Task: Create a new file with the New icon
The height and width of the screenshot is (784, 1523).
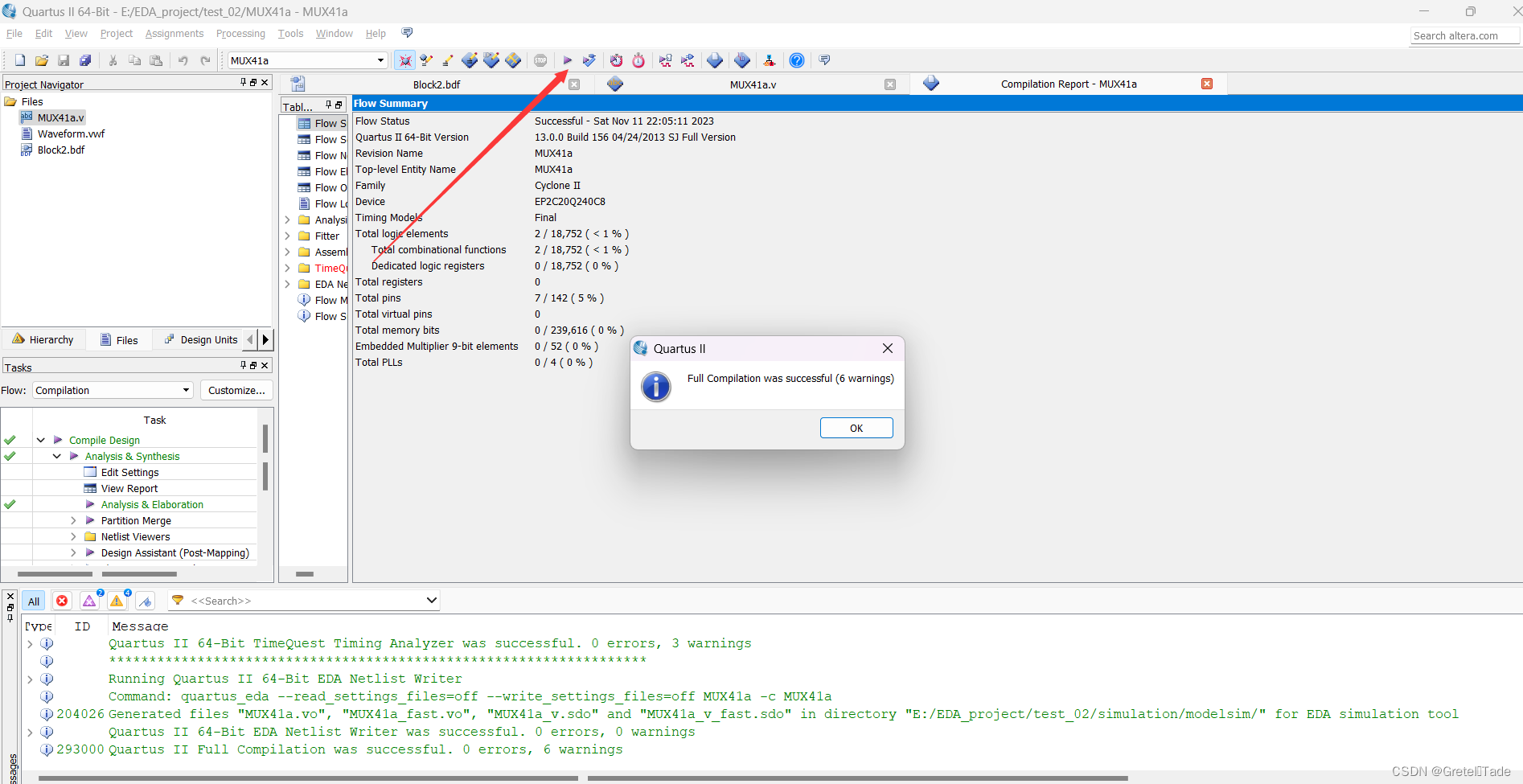Action: tap(20, 60)
